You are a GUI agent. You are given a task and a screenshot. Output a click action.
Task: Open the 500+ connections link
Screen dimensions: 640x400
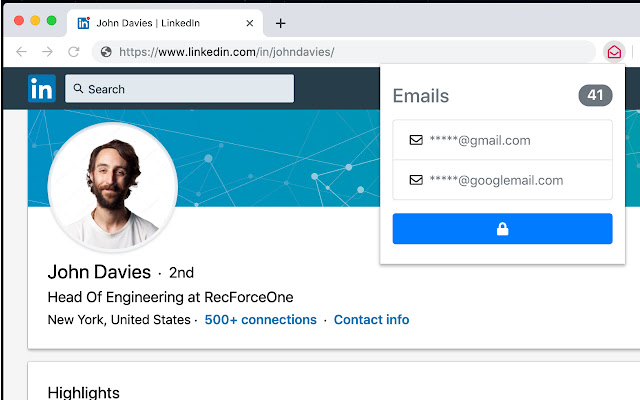pos(260,320)
